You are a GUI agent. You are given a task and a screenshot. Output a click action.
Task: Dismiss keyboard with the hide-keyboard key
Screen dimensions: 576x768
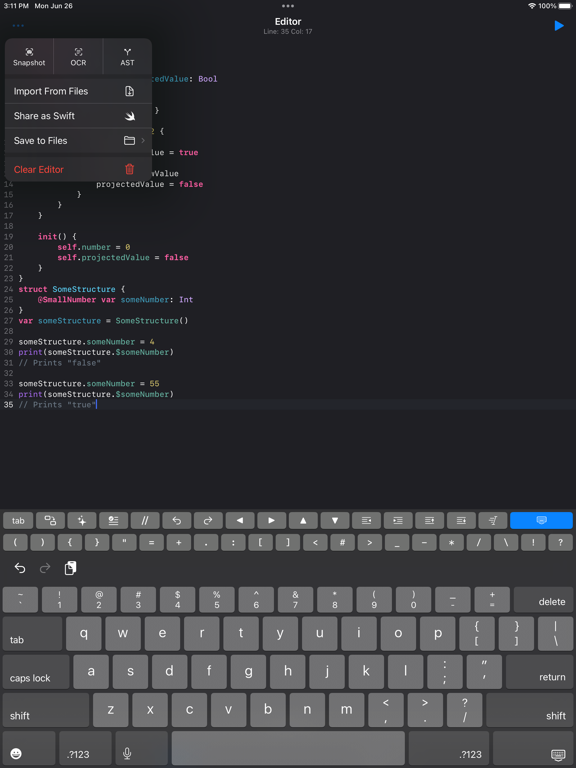532,748
